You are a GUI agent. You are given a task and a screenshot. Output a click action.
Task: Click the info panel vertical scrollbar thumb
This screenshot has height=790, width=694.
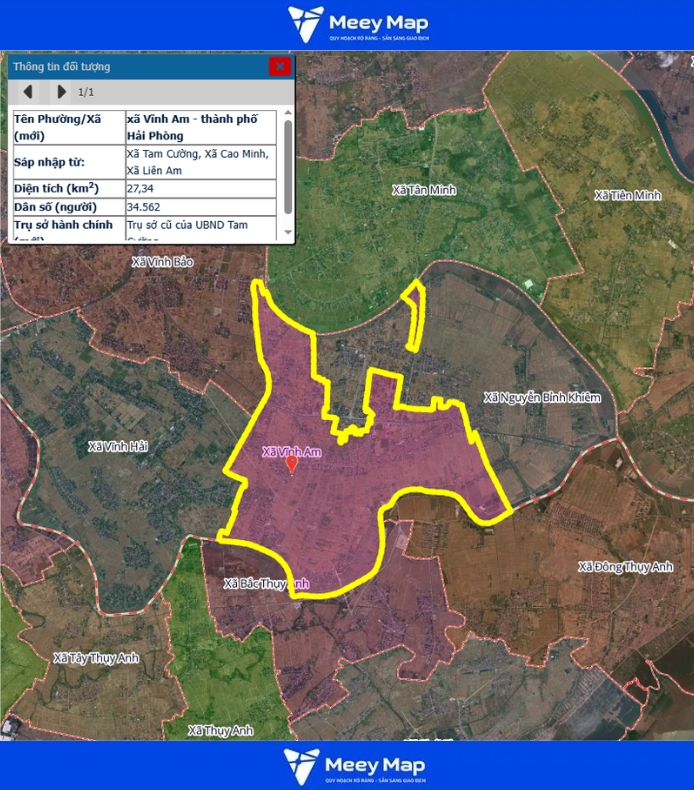pyautogui.click(x=289, y=165)
